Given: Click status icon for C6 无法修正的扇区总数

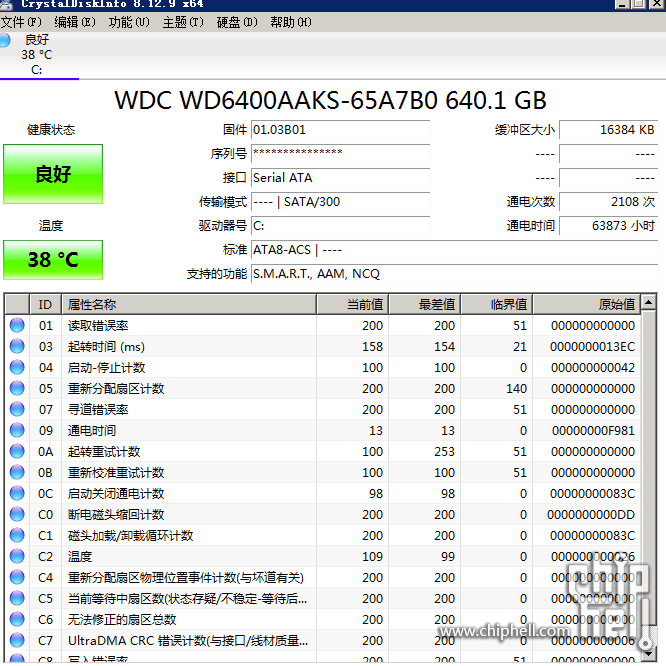Looking at the screenshot, I should [x=17, y=619].
